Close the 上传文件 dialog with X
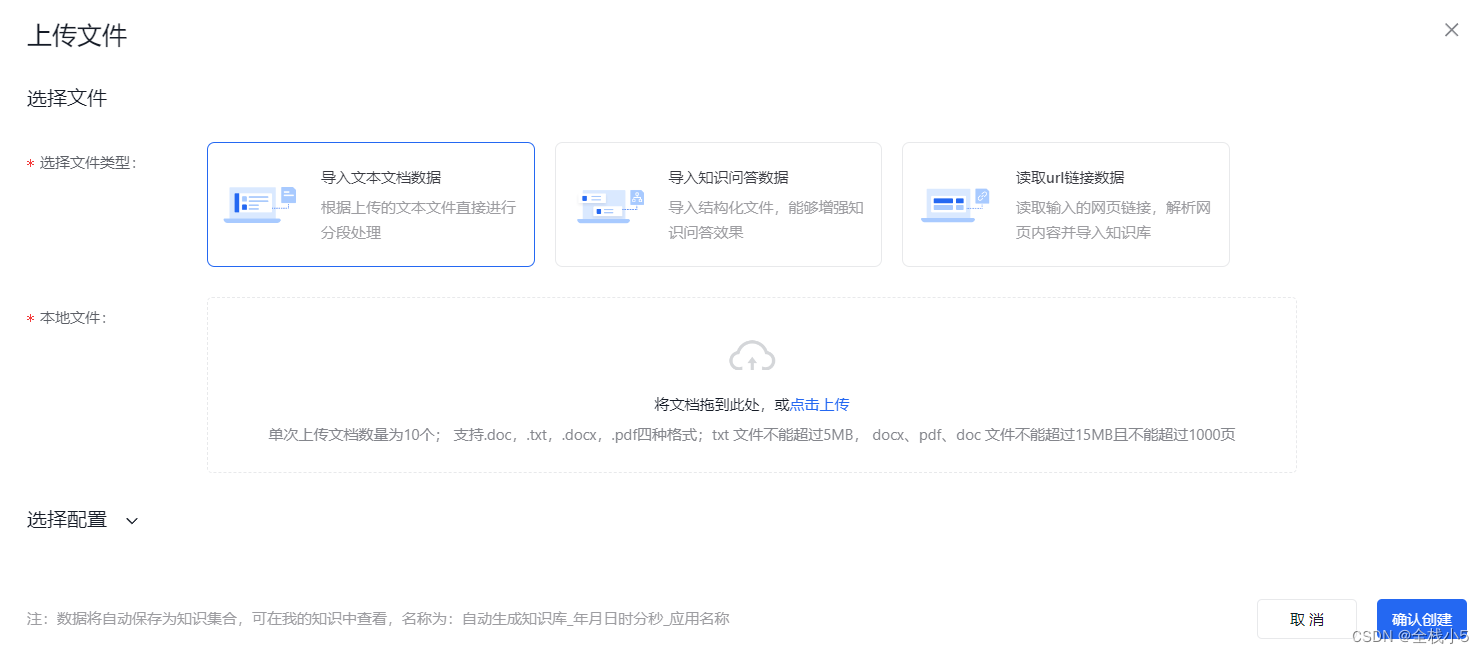Screen dimensions: 1484x654 (1451, 30)
